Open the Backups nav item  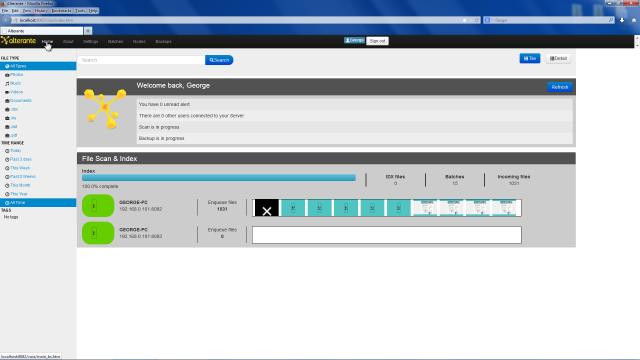[x=163, y=42]
